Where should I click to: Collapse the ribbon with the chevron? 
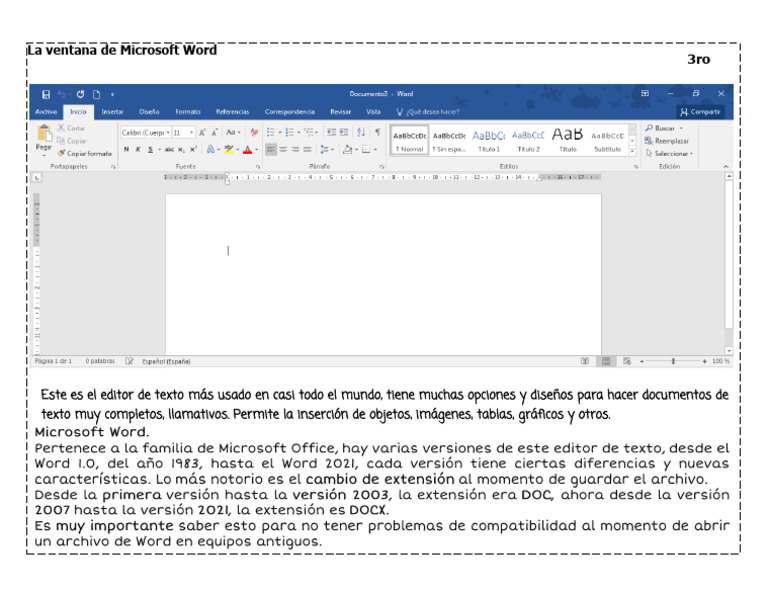pos(726,167)
